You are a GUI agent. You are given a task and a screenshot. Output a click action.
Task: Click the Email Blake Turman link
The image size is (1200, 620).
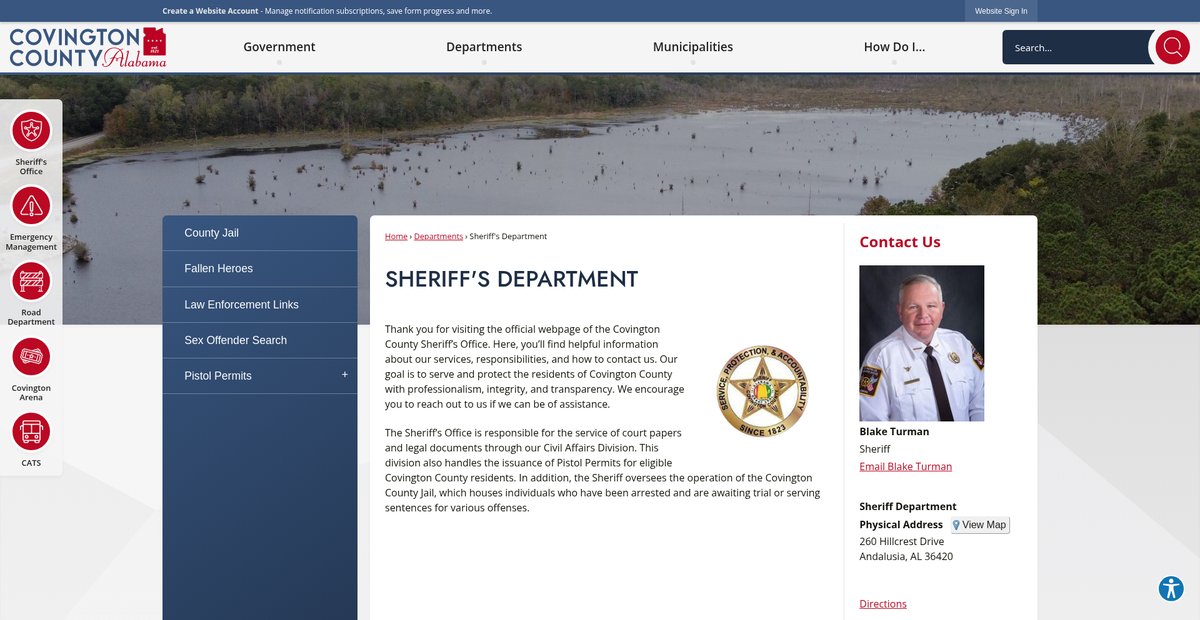click(x=906, y=467)
